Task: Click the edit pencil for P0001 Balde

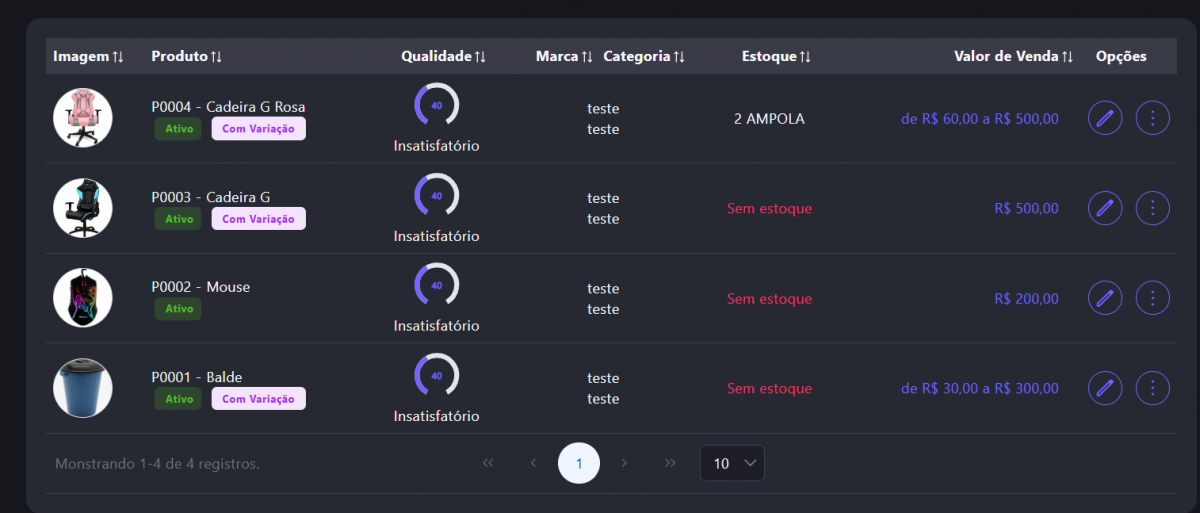Action: 1105,388
